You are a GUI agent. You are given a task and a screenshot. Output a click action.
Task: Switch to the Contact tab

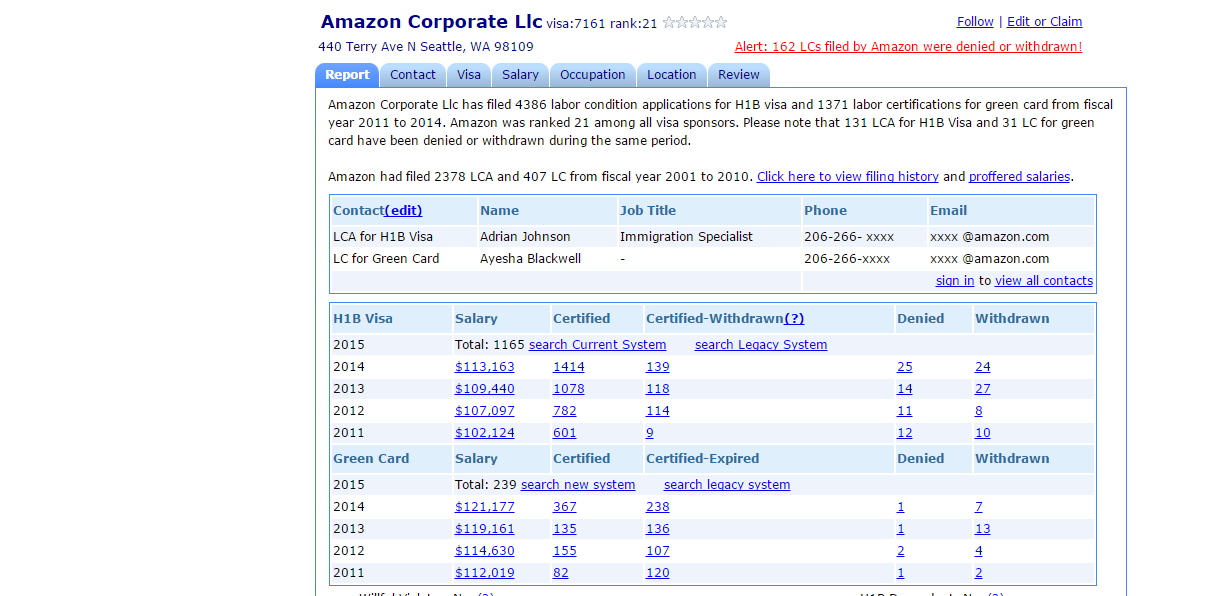pos(413,75)
